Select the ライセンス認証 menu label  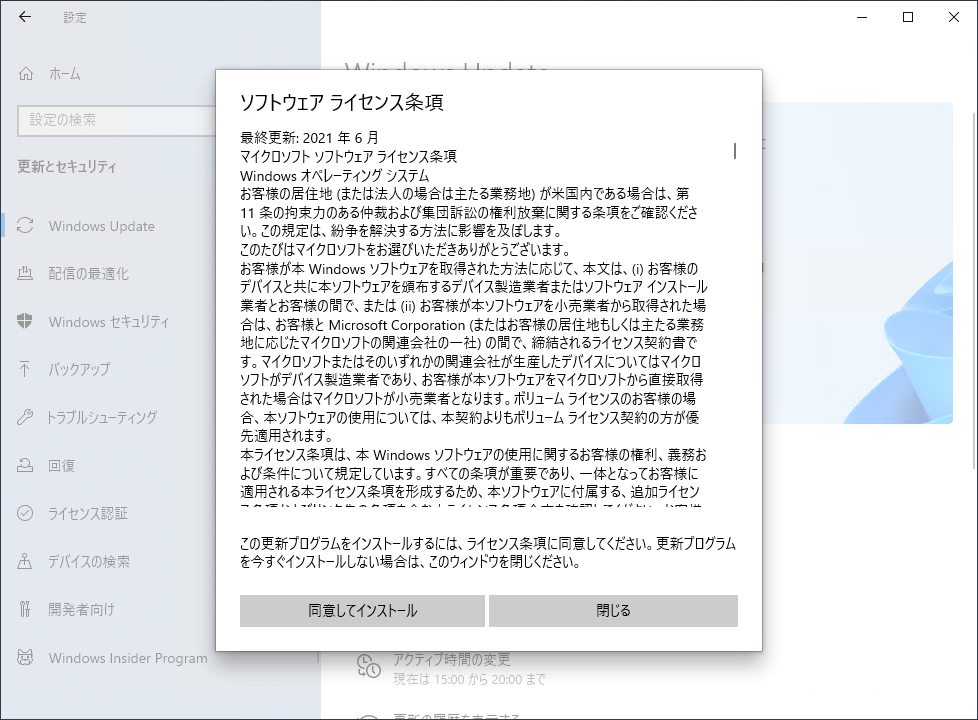[88, 514]
